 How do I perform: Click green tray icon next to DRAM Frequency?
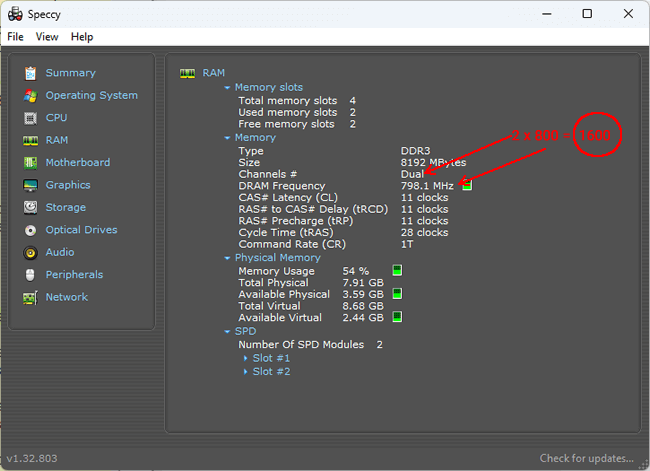click(467, 185)
